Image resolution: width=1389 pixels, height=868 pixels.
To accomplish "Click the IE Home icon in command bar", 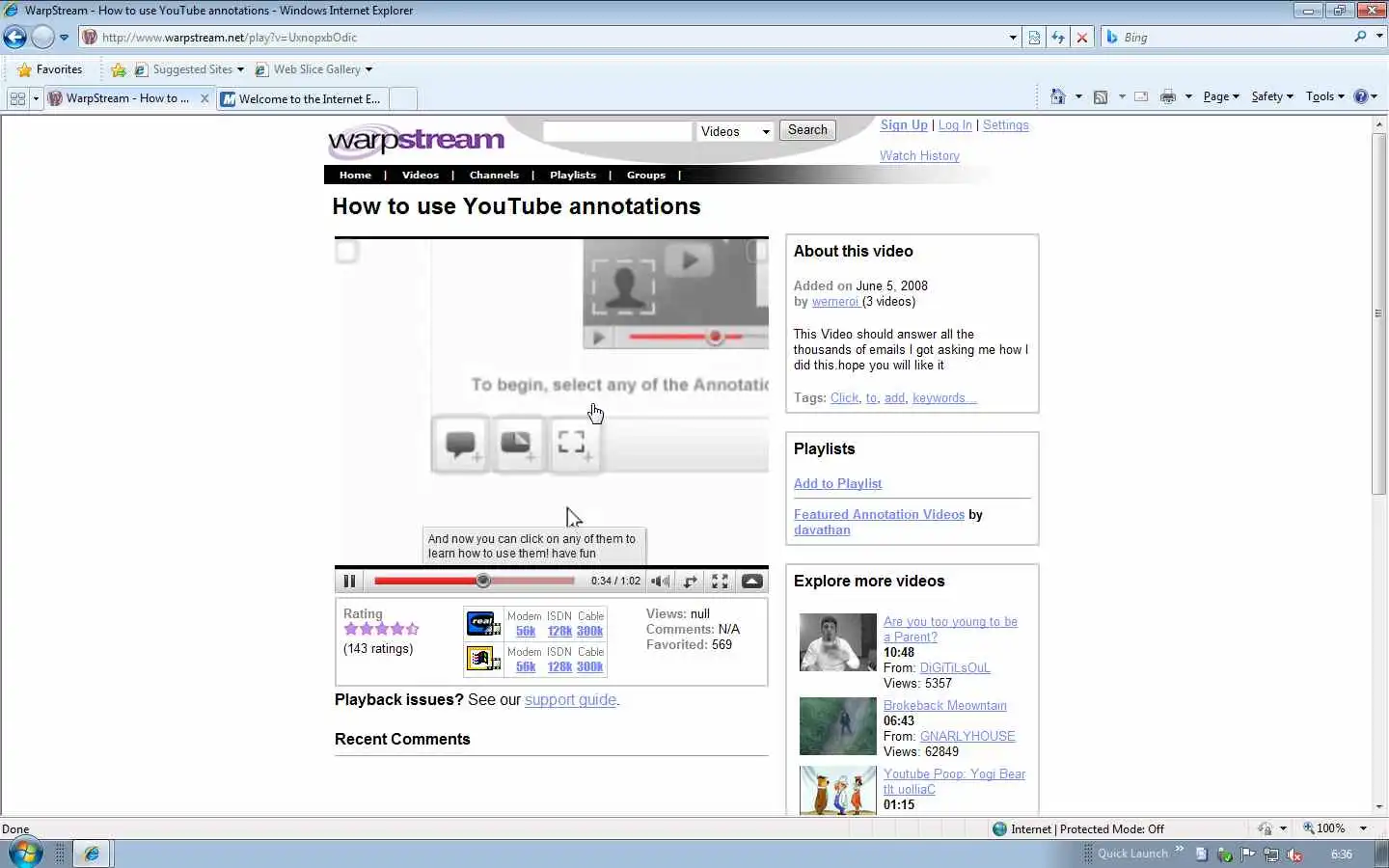I will click(x=1058, y=96).
